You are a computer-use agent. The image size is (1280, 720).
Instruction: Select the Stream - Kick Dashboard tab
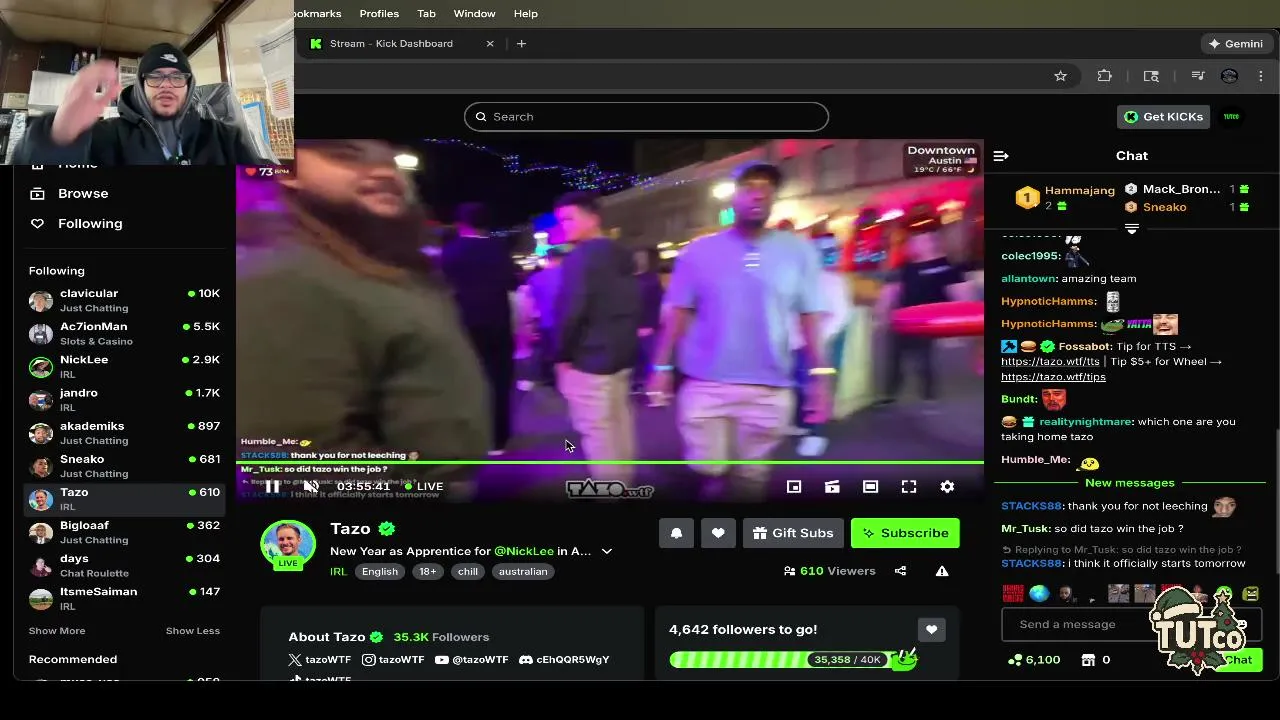click(x=400, y=43)
